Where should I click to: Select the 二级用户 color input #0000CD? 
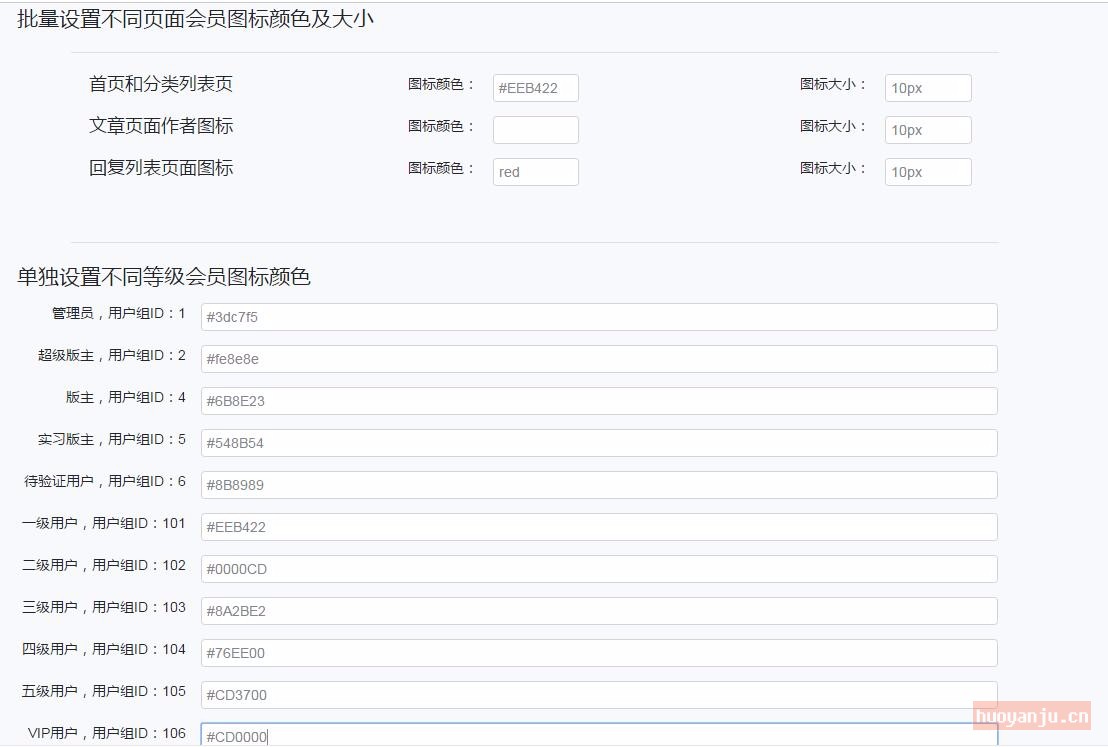[x=598, y=569]
